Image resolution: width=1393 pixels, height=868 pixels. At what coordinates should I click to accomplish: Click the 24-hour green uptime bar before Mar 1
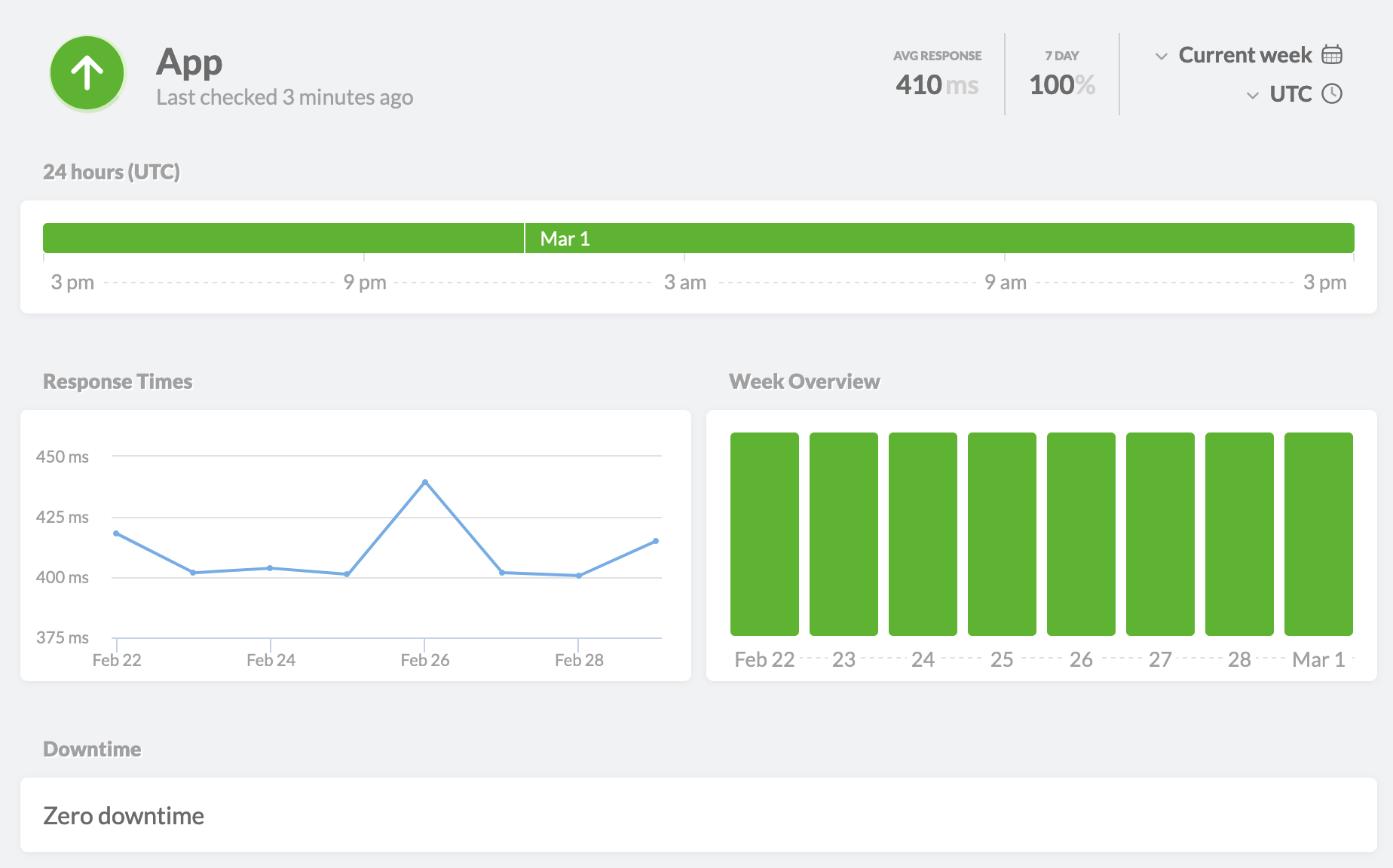[283, 238]
